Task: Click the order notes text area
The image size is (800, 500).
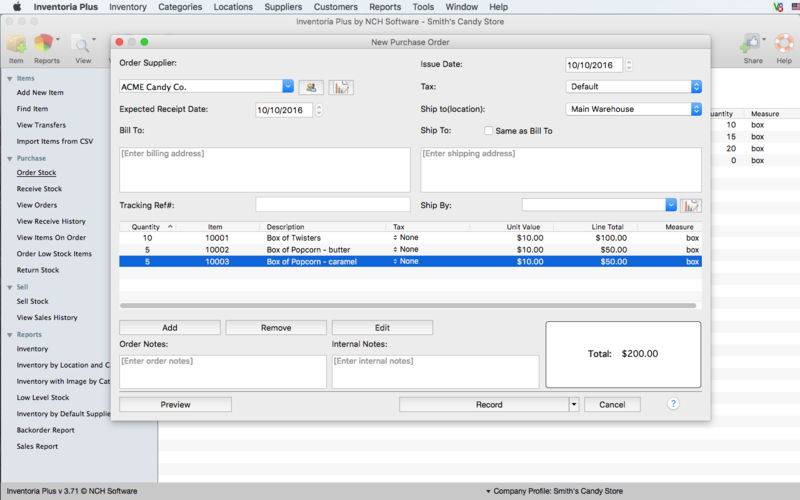Action: point(223,372)
